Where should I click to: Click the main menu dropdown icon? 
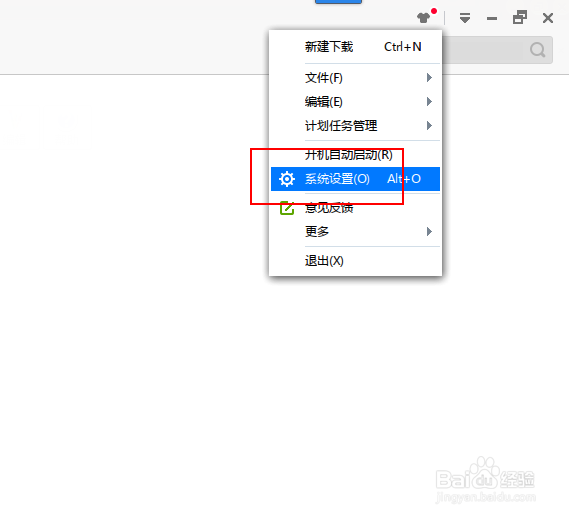(465, 18)
